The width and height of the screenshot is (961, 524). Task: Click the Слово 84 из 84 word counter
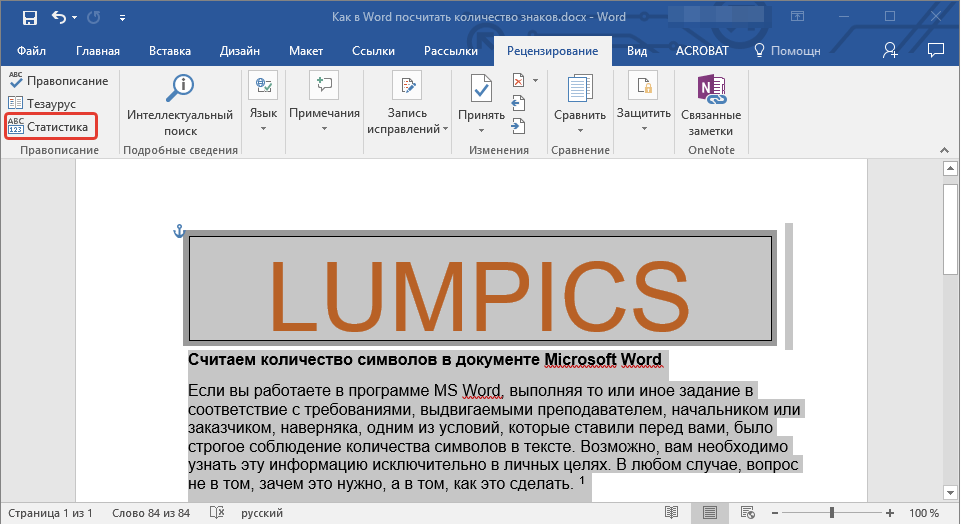150,513
